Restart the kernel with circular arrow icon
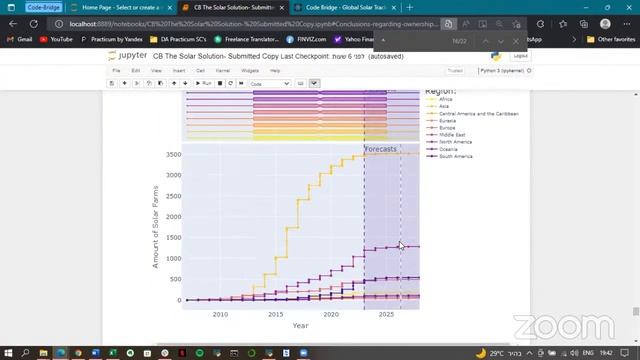This screenshot has height=360, width=640. [231, 83]
